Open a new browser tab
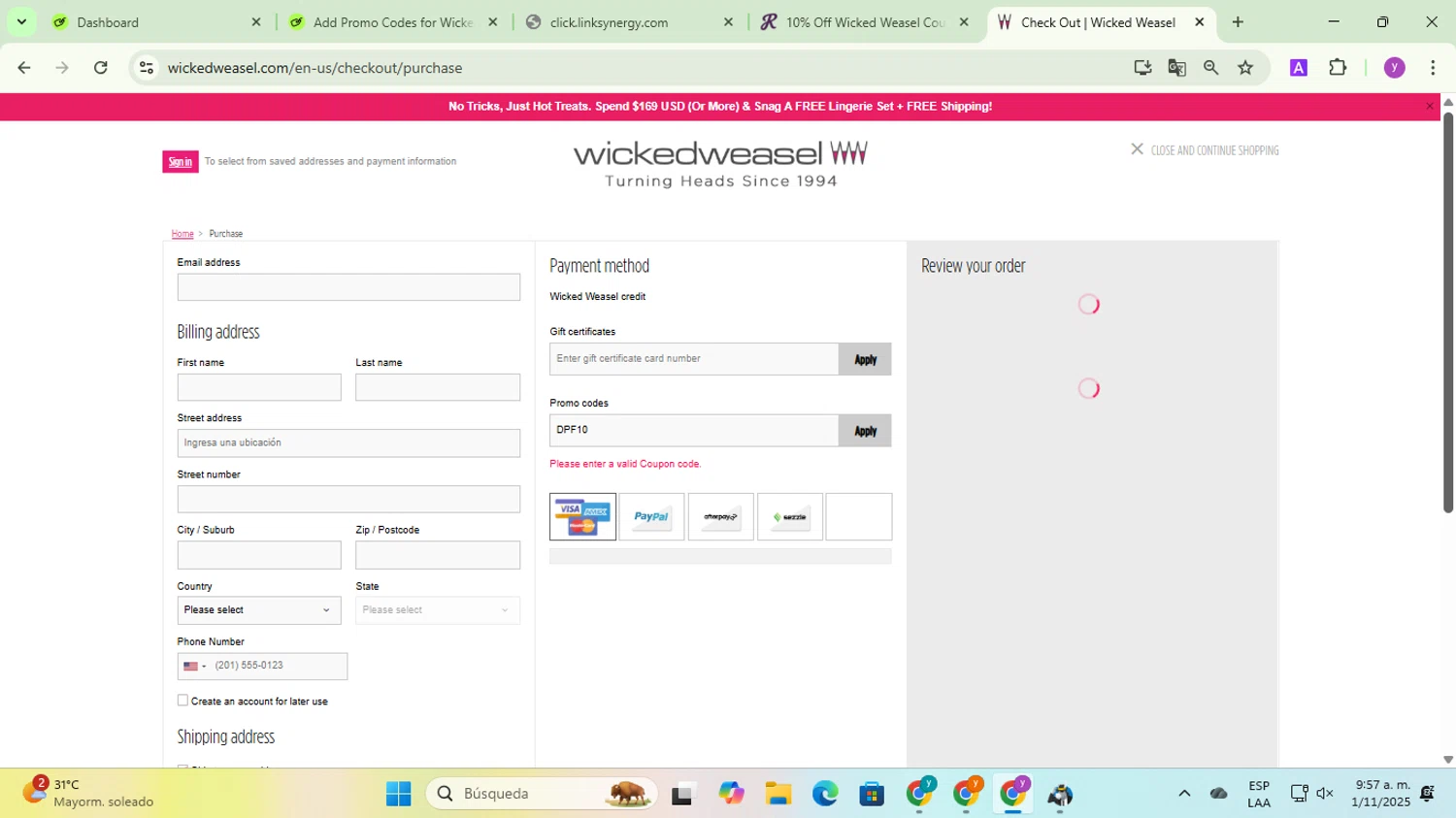Viewport: 1456px width, 818px height. click(1238, 22)
